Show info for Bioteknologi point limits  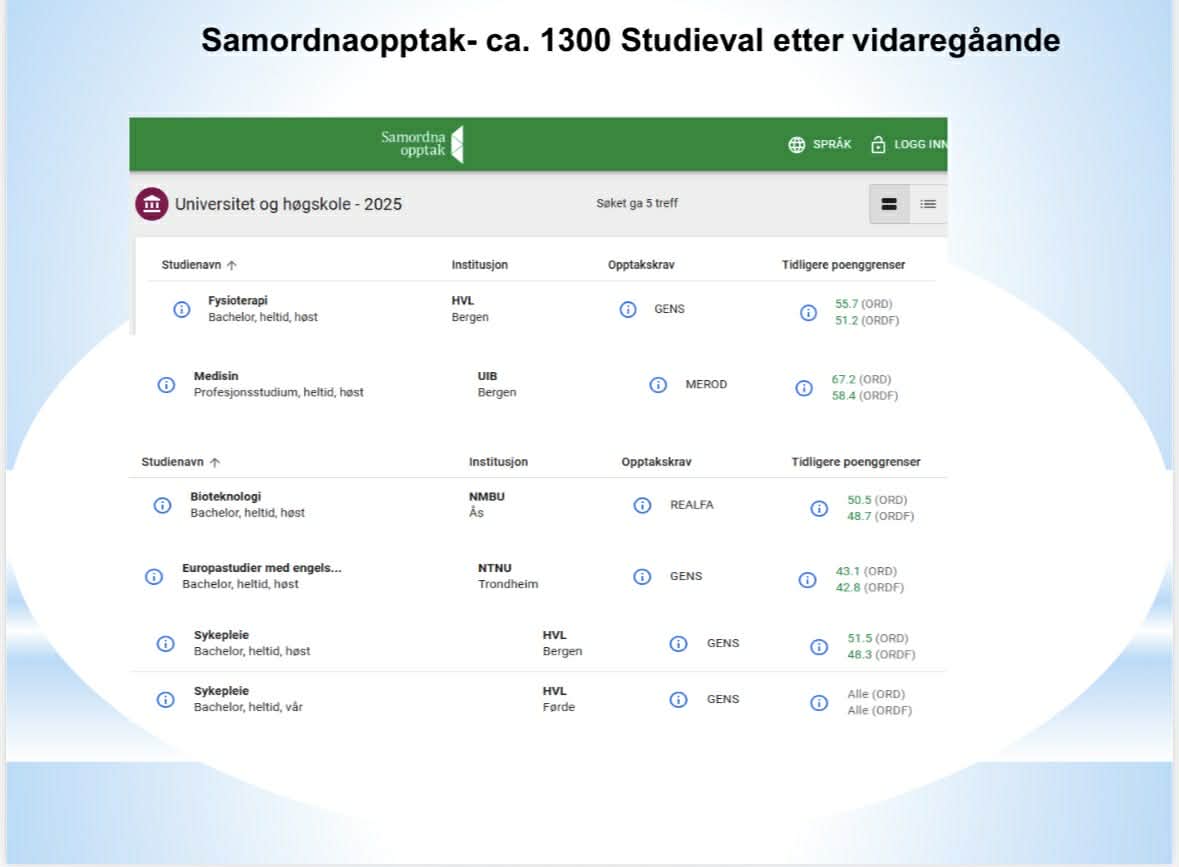click(819, 508)
